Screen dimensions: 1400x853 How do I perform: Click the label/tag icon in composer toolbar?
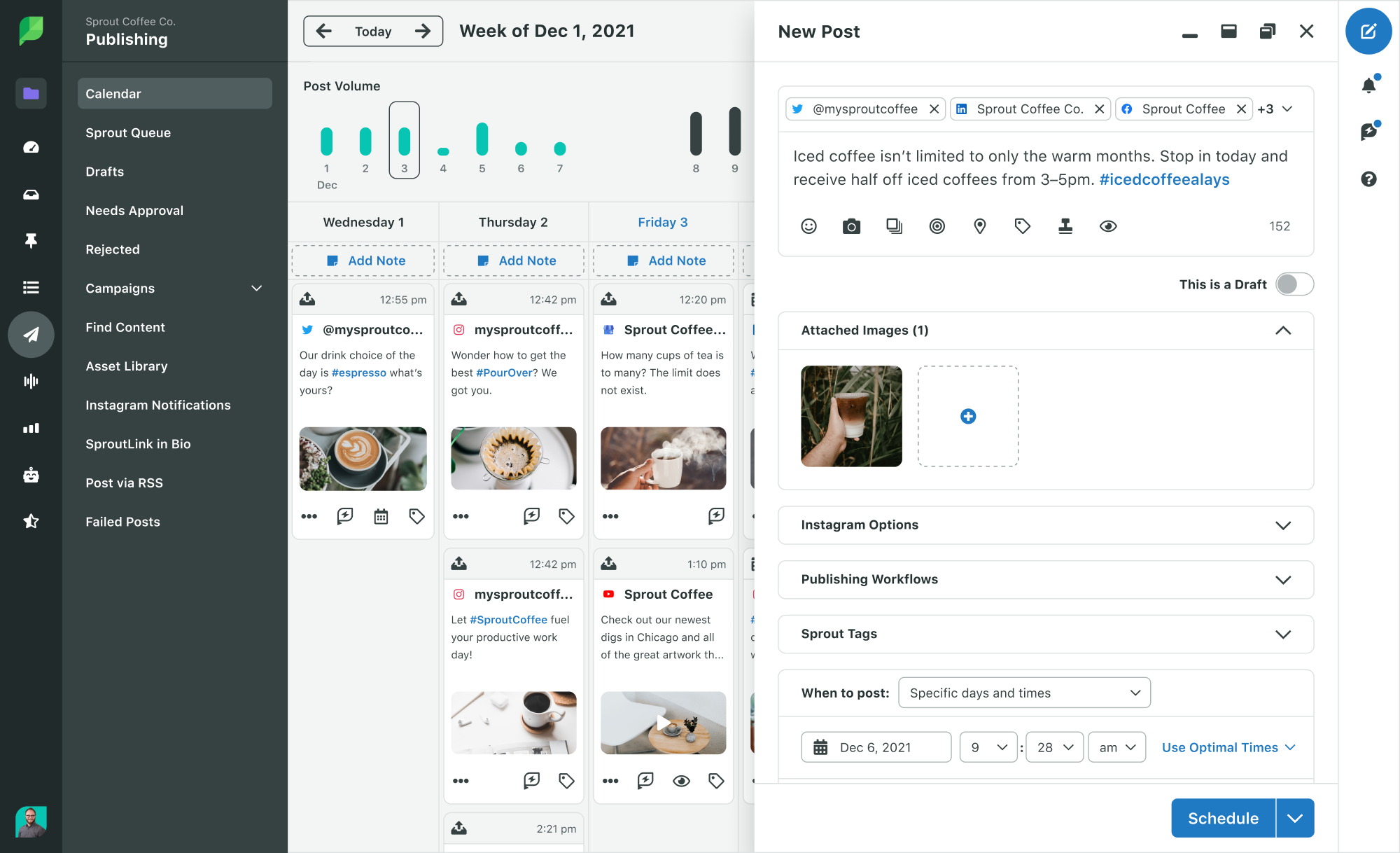1022,225
